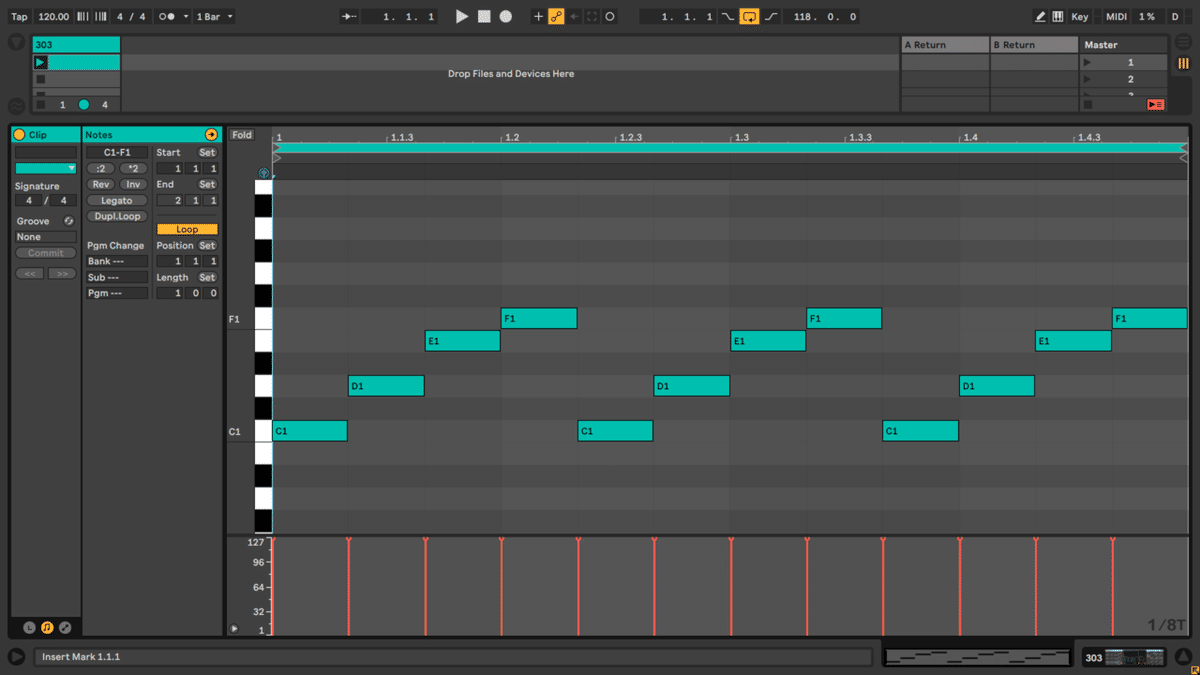Click the Rev button
The width and height of the screenshot is (1200, 675).
101,185
